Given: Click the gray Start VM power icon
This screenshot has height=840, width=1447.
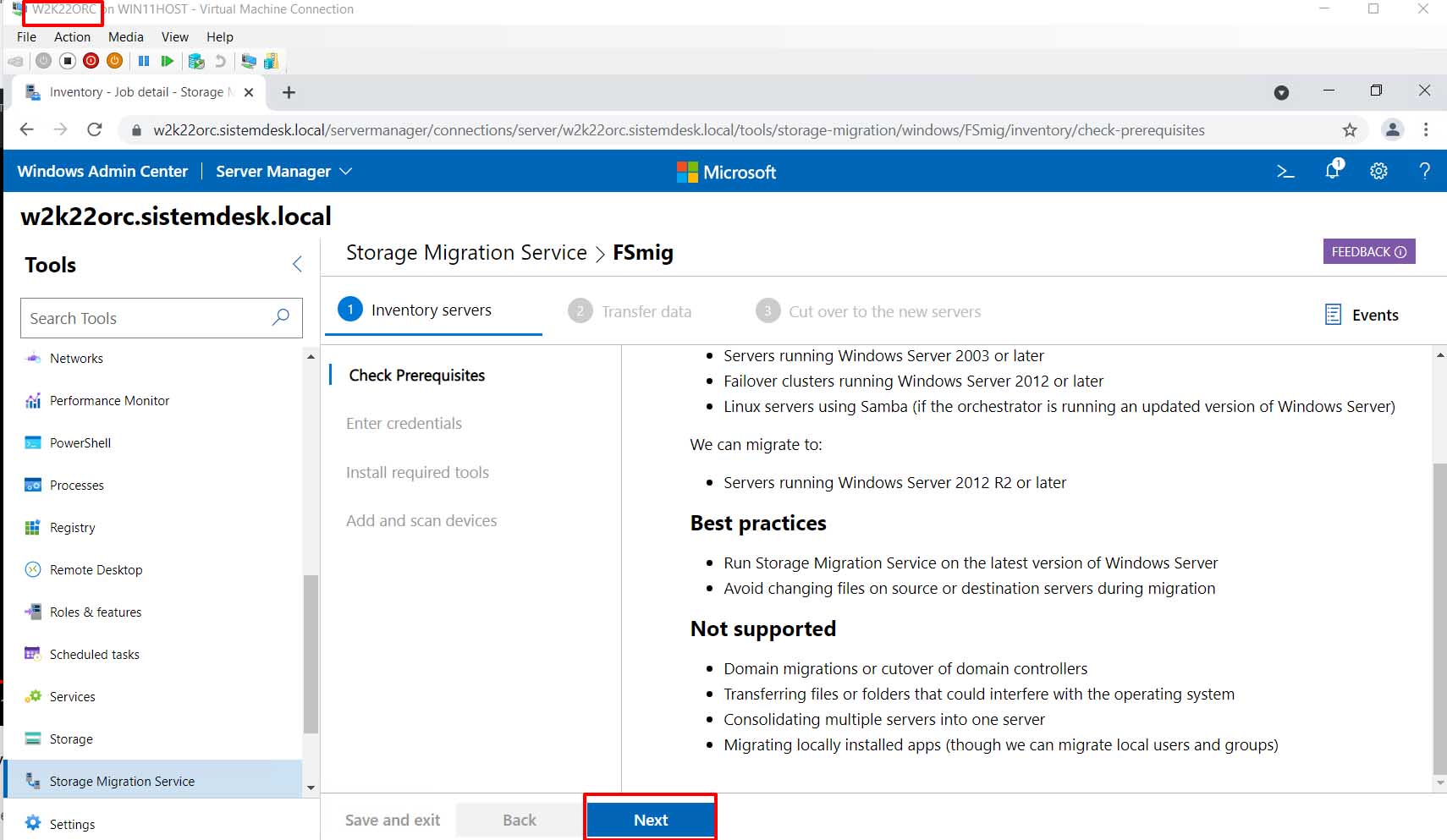Looking at the screenshot, I should [44, 61].
